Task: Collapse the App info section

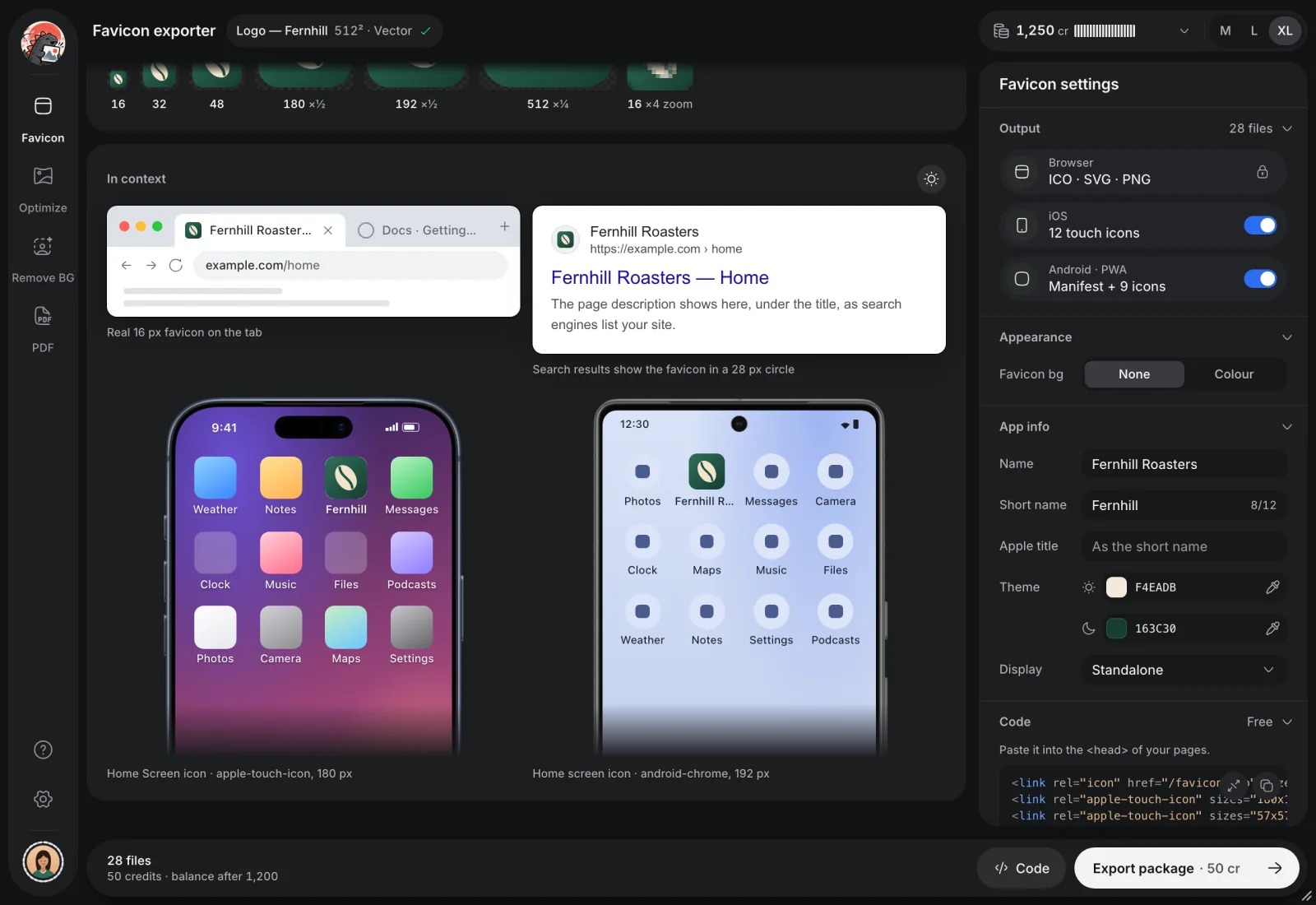Action: (x=1286, y=426)
